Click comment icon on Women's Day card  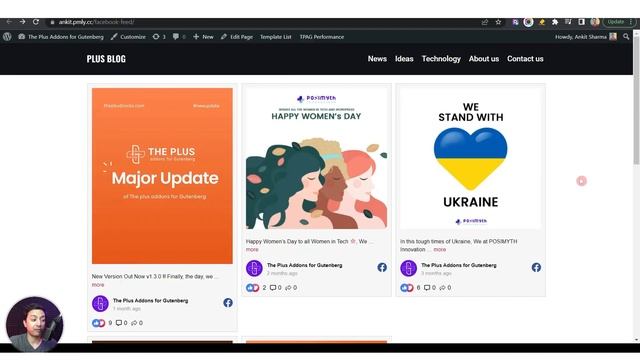click(x=273, y=288)
